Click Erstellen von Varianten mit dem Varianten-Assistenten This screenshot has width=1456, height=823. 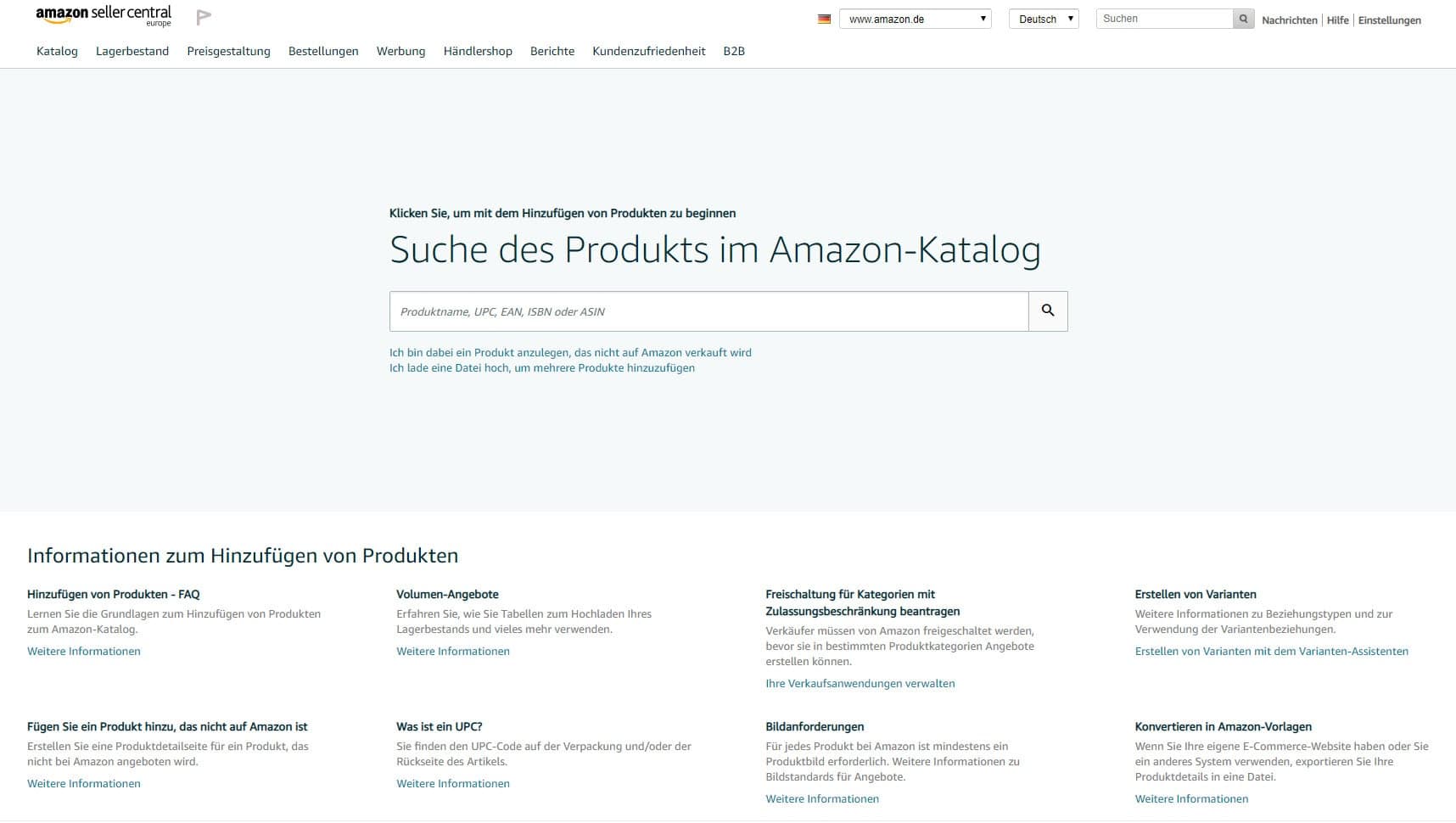[1272, 651]
